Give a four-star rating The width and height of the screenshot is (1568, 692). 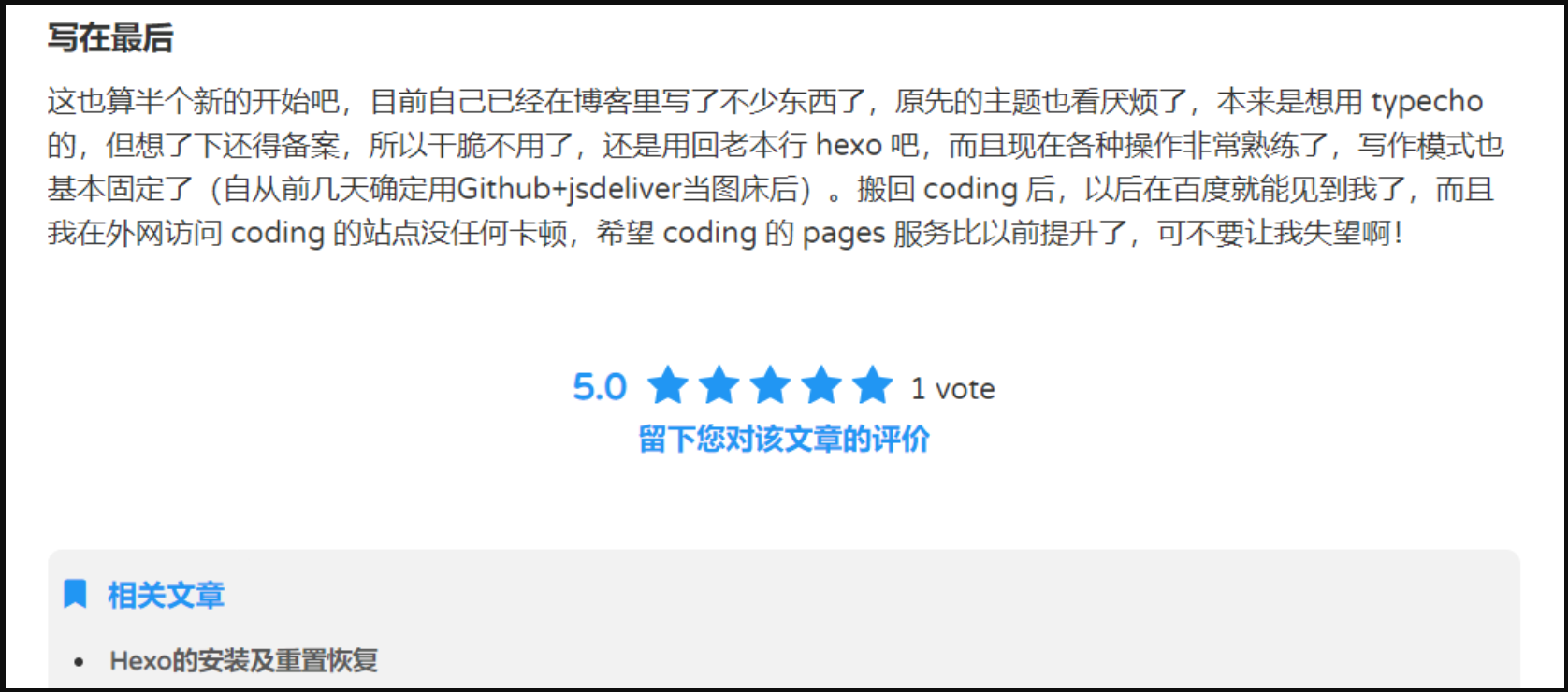[821, 385]
